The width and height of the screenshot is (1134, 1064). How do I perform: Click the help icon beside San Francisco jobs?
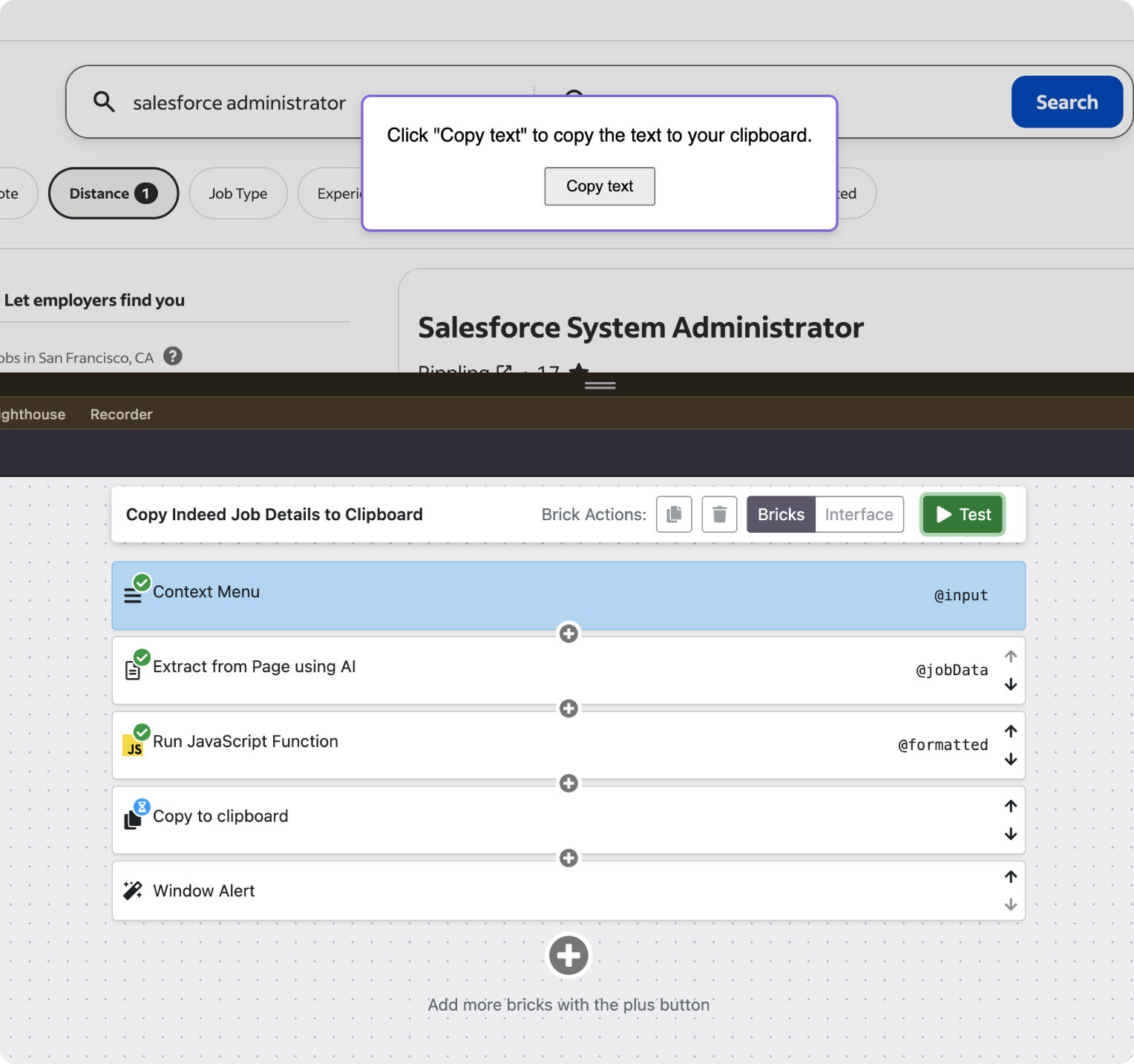point(173,357)
